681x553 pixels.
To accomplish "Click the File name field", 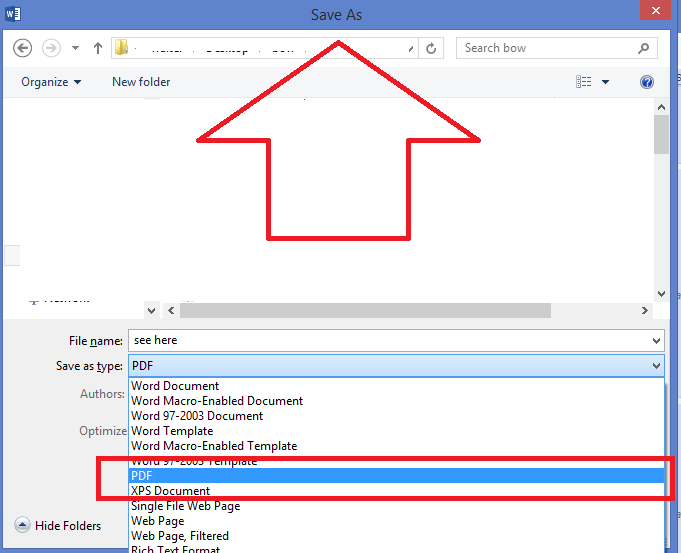I will click(396, 340).
